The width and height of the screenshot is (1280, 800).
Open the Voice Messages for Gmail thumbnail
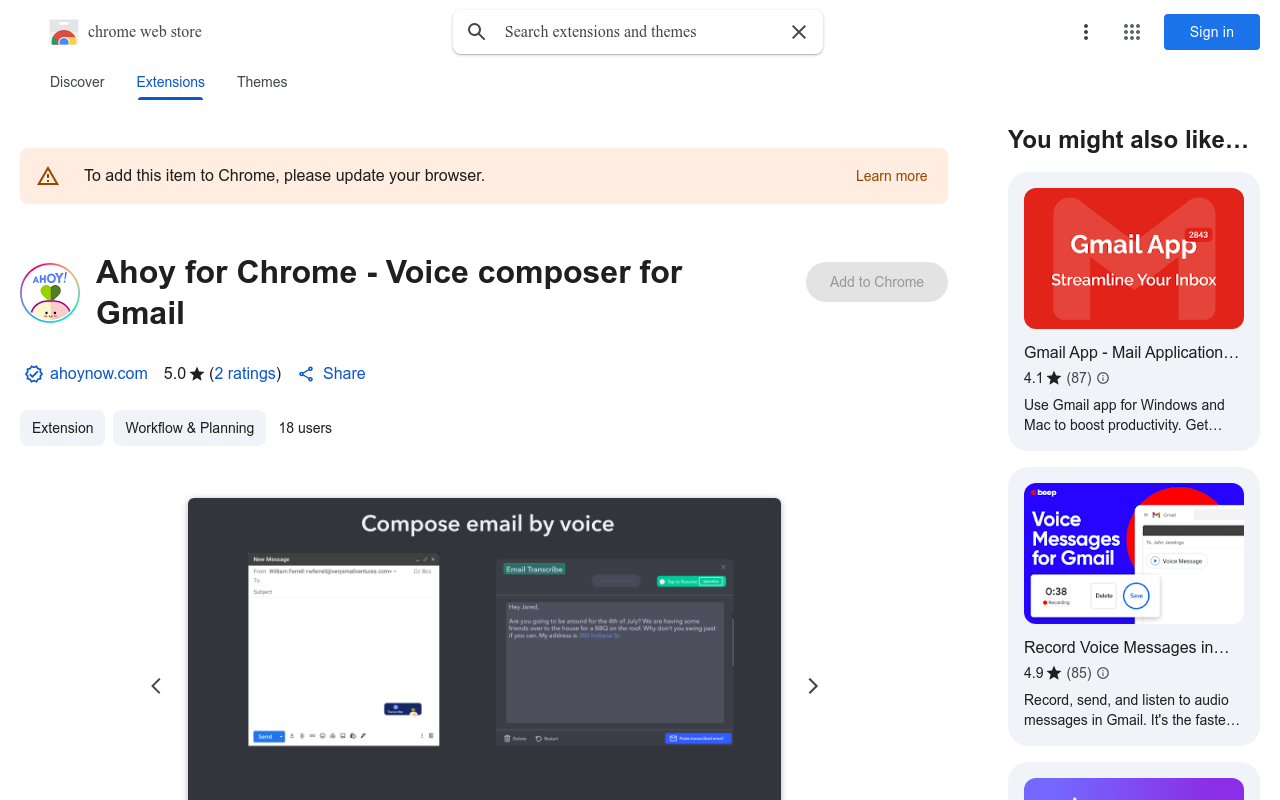[x=1134, y=553]
